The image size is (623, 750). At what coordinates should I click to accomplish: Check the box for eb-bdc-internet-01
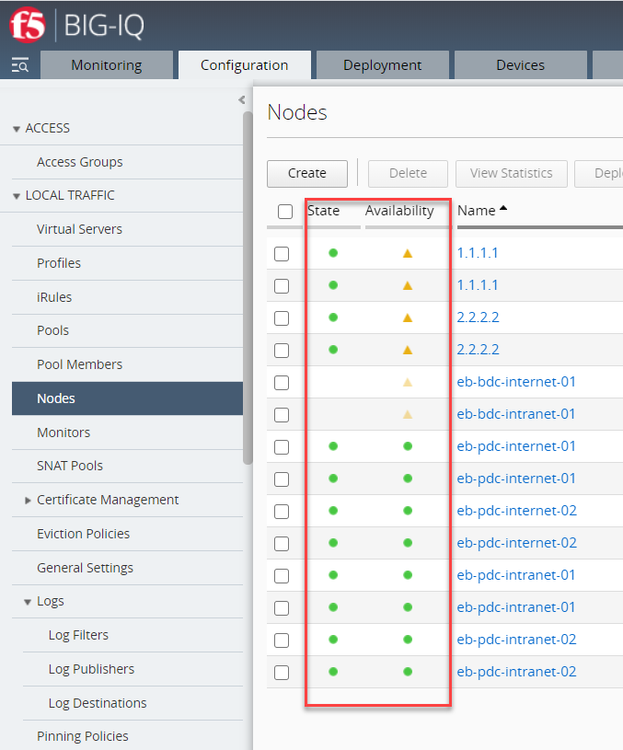pyautogui.click(x=281, y=382)
